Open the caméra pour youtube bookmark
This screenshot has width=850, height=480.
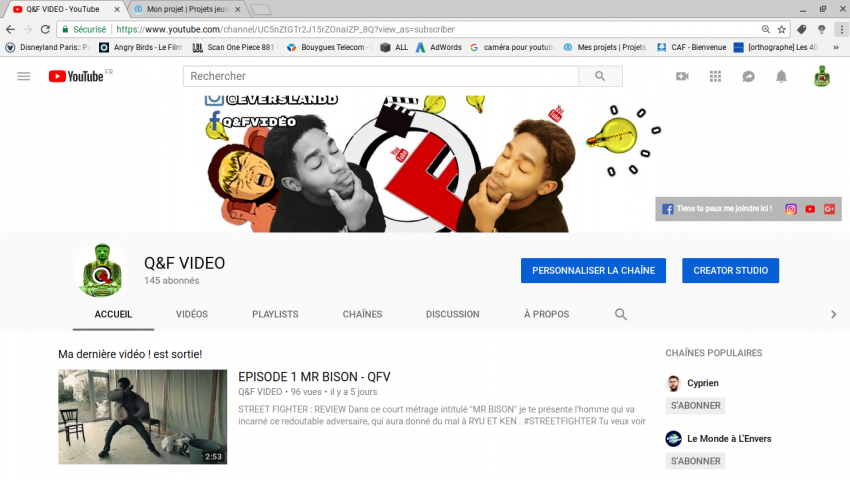coord(512,47)
